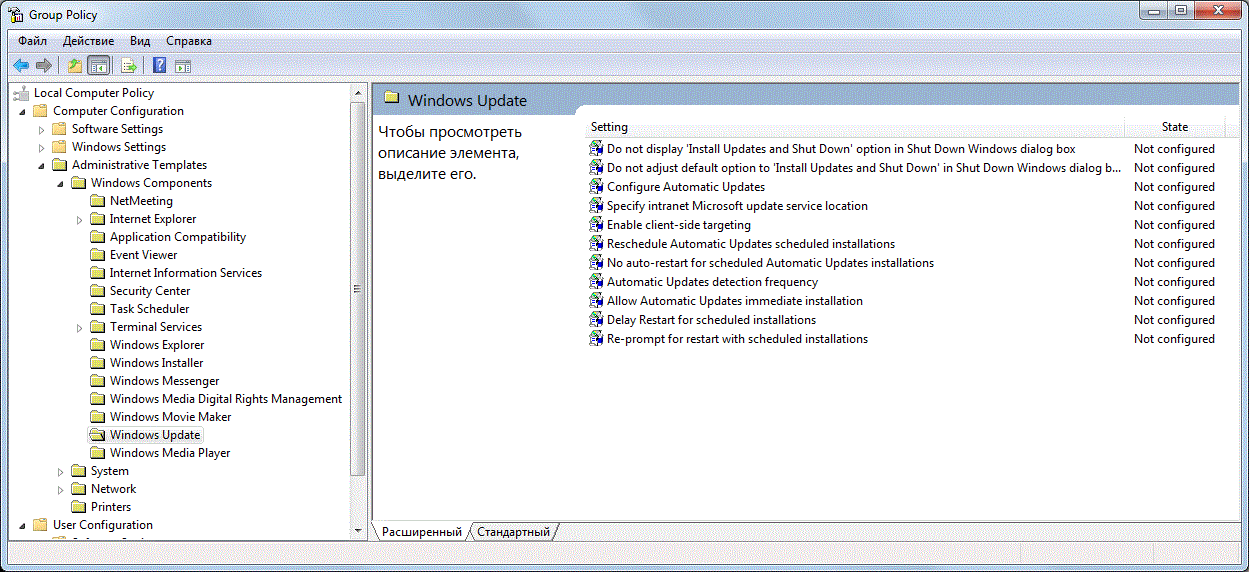Viewport: 1249px width, 572px height.
Task: Expand the Software Settings node
Action: coord(41,129)
